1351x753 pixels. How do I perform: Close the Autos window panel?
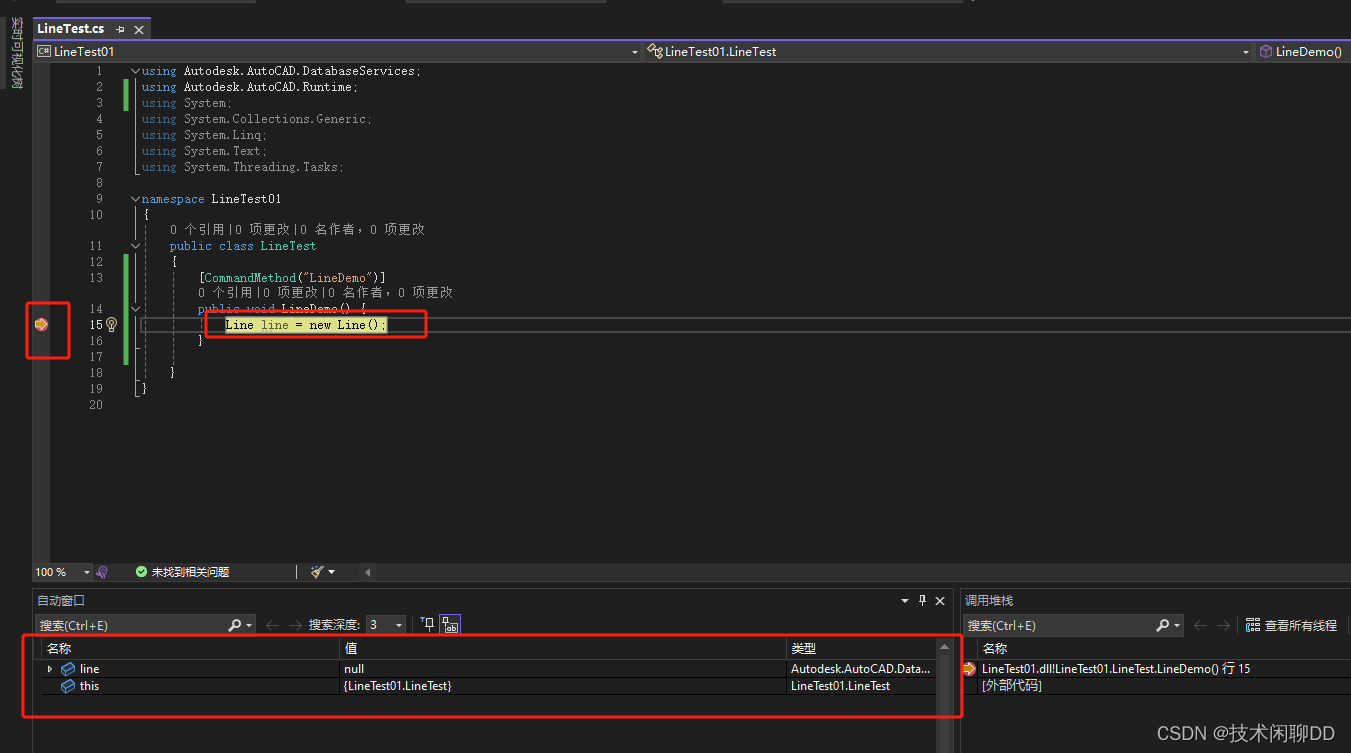[x=940, y=601]
